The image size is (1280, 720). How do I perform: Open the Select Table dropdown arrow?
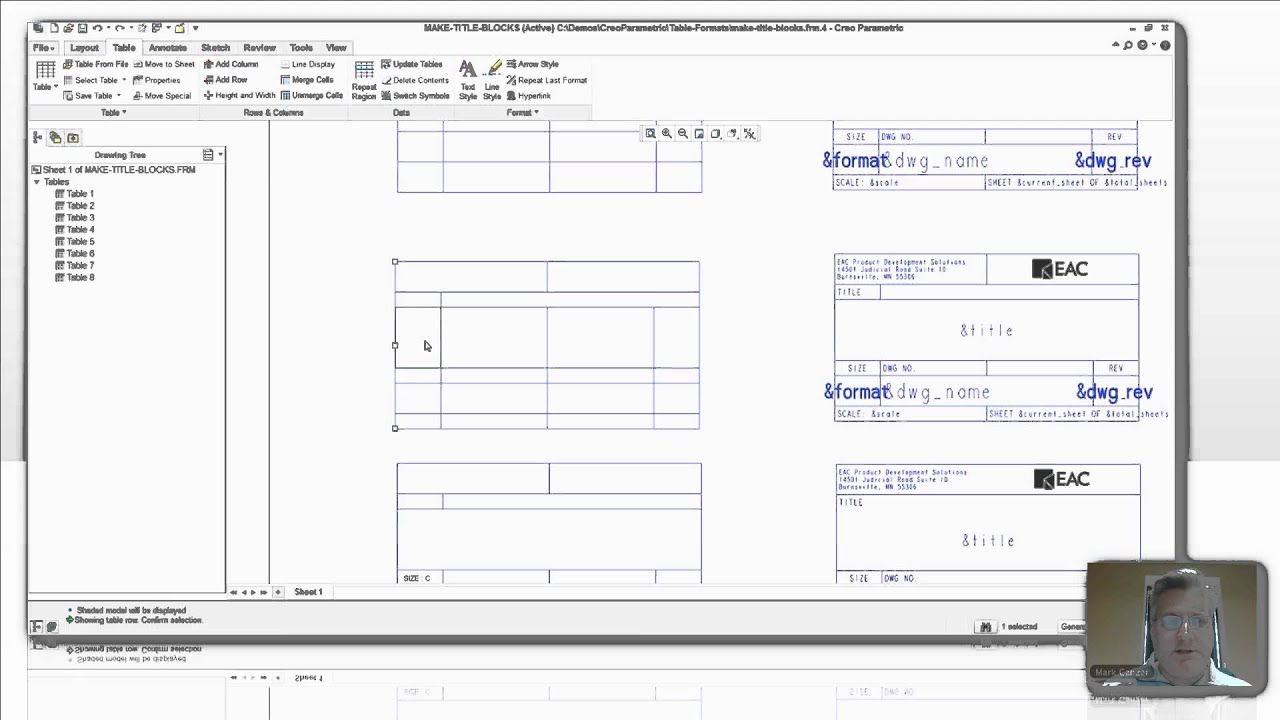(124, 80)
